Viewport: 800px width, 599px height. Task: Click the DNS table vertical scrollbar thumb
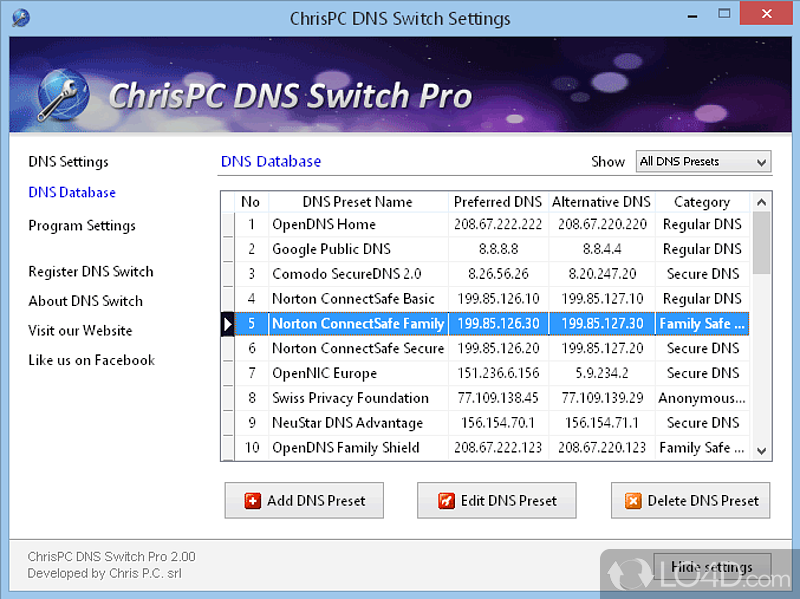pos(761,243)
